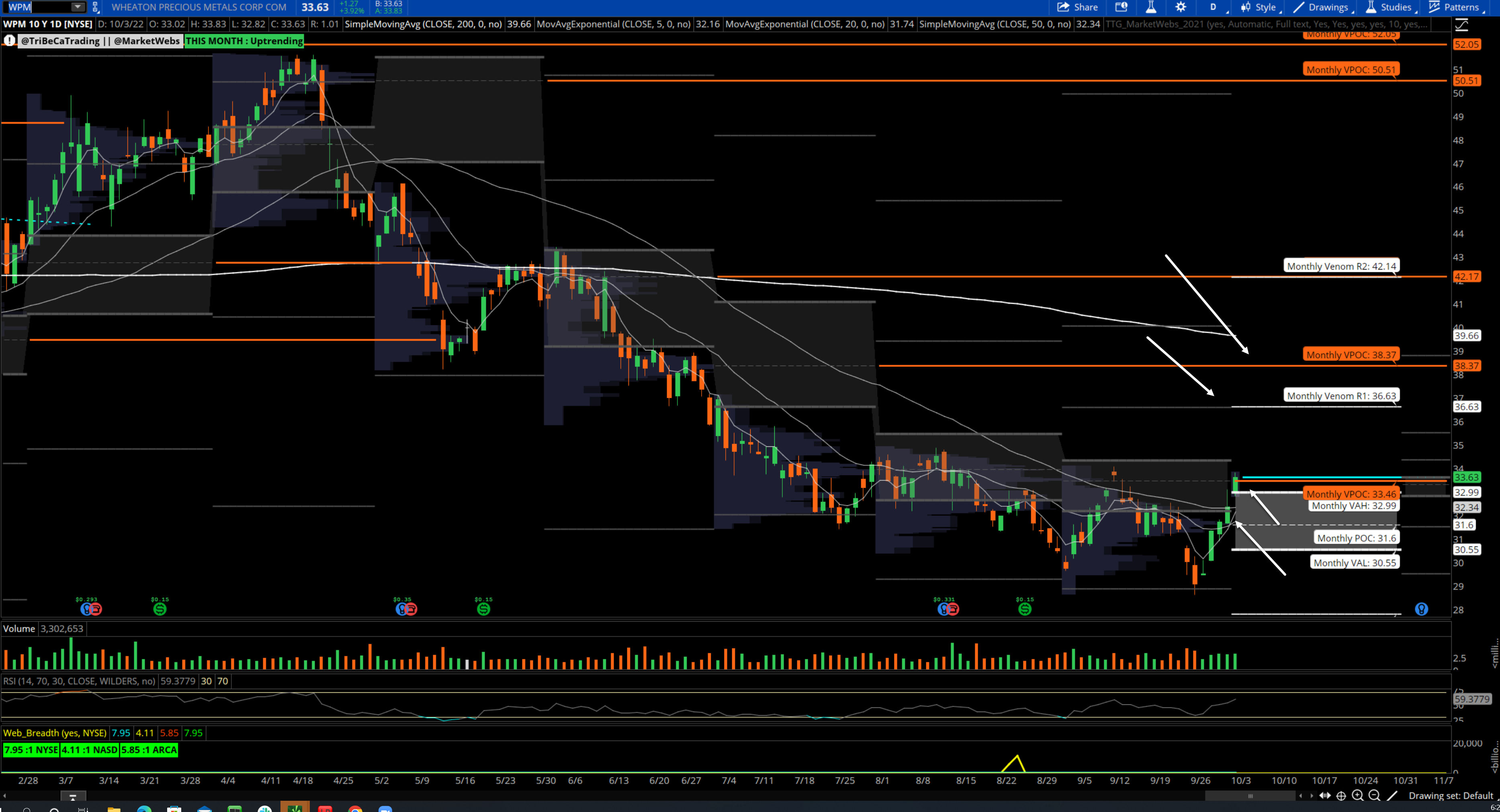This screenshot has height=812, width=1500.
Task: Click the blue lightbulb event icon on right
Action: point(1421,609)
